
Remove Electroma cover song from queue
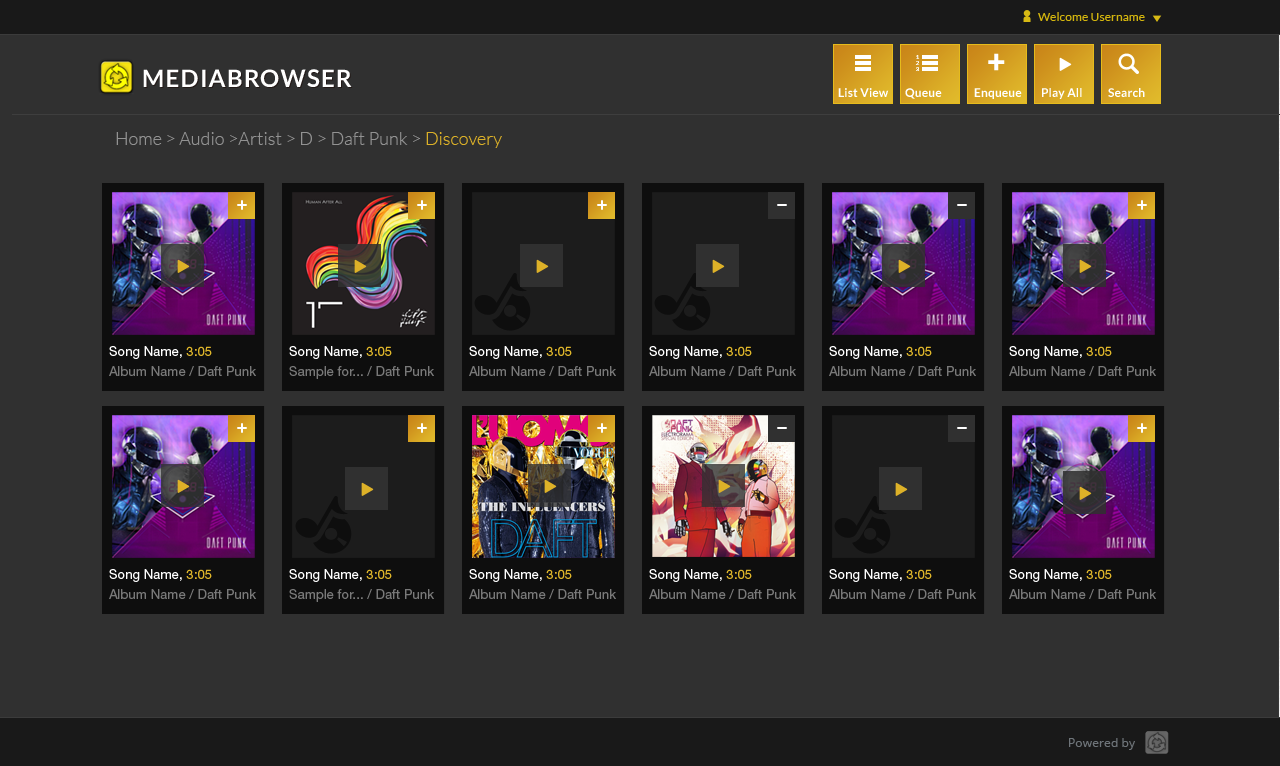tap(781, 428)
